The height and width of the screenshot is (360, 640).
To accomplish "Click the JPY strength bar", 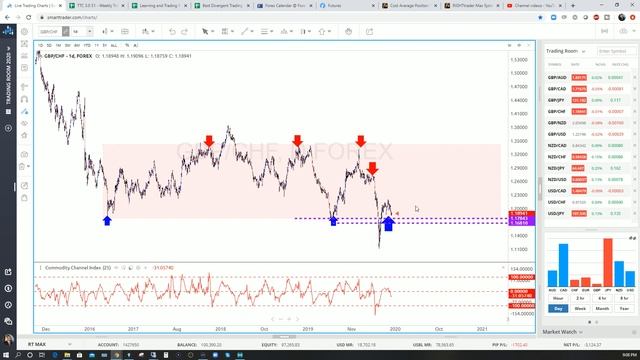I will (608, 262).
